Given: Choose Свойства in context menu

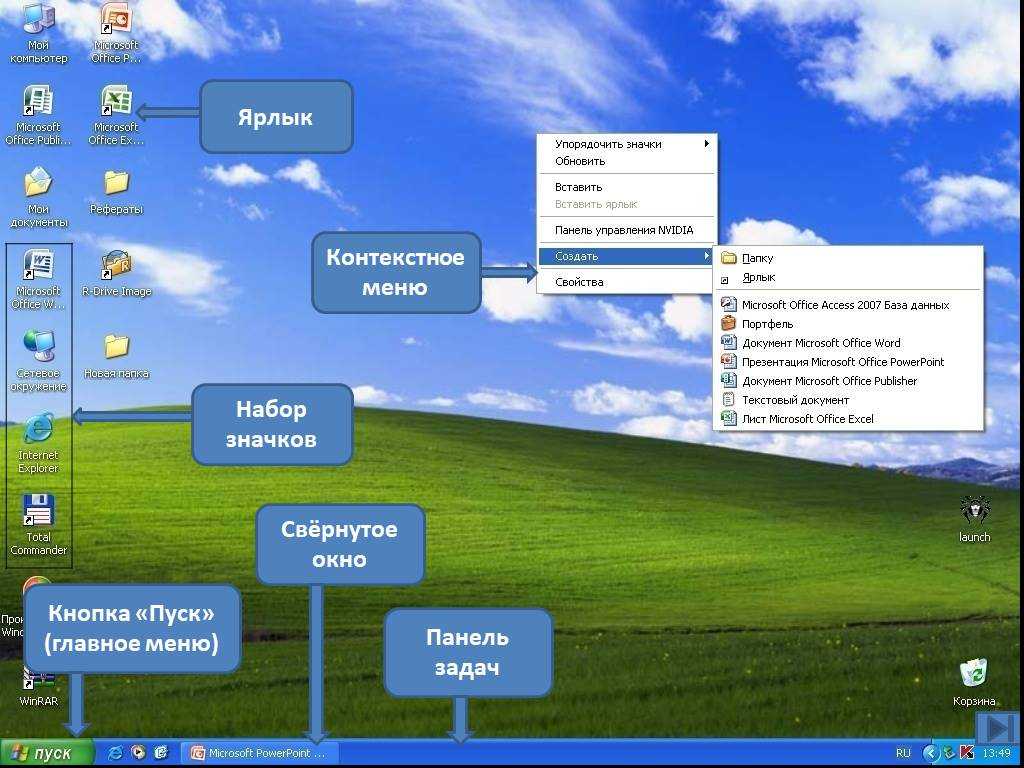Looking at the screenshot, I should (627, 282).
